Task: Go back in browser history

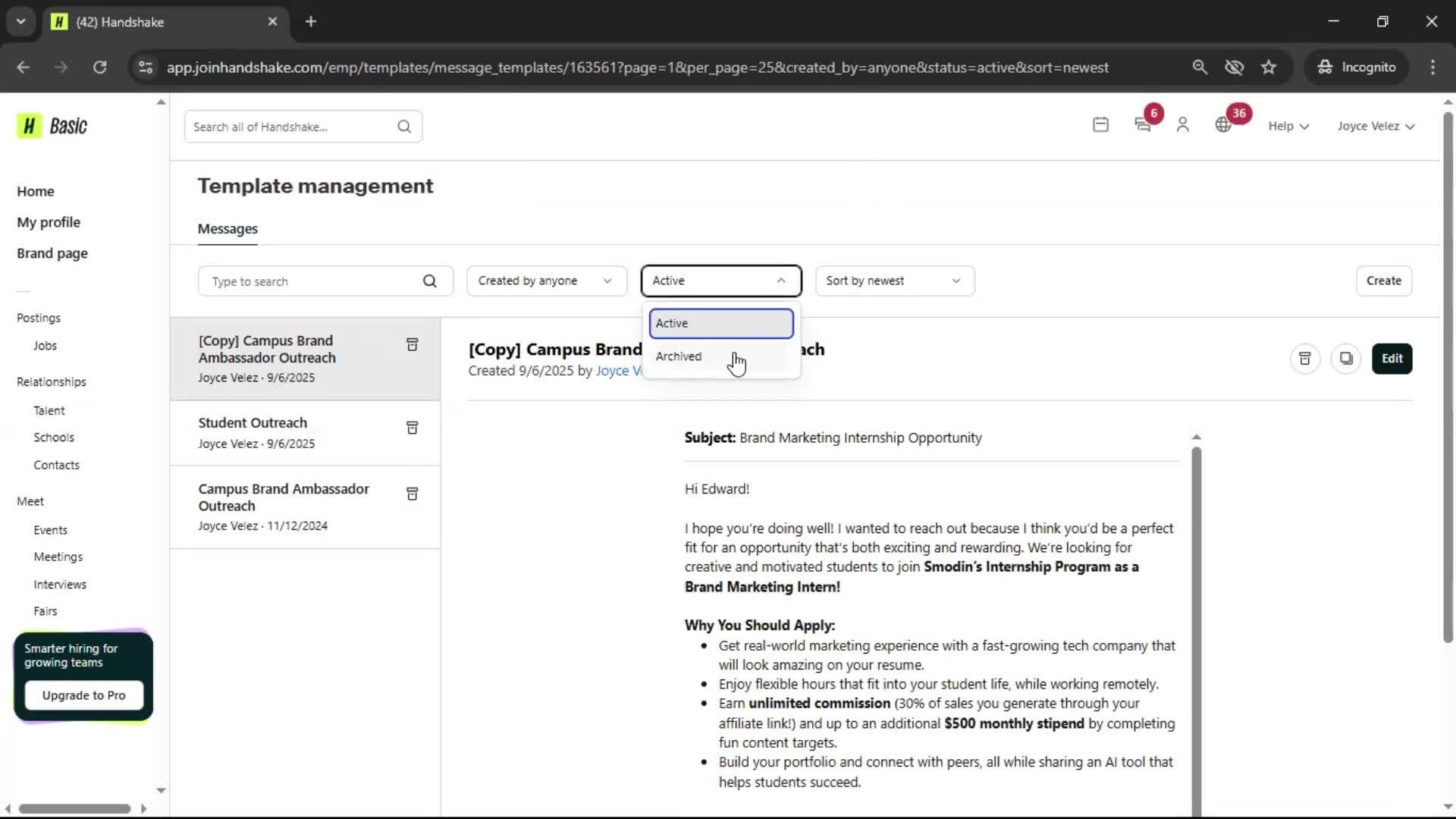Action: [23, 67]
